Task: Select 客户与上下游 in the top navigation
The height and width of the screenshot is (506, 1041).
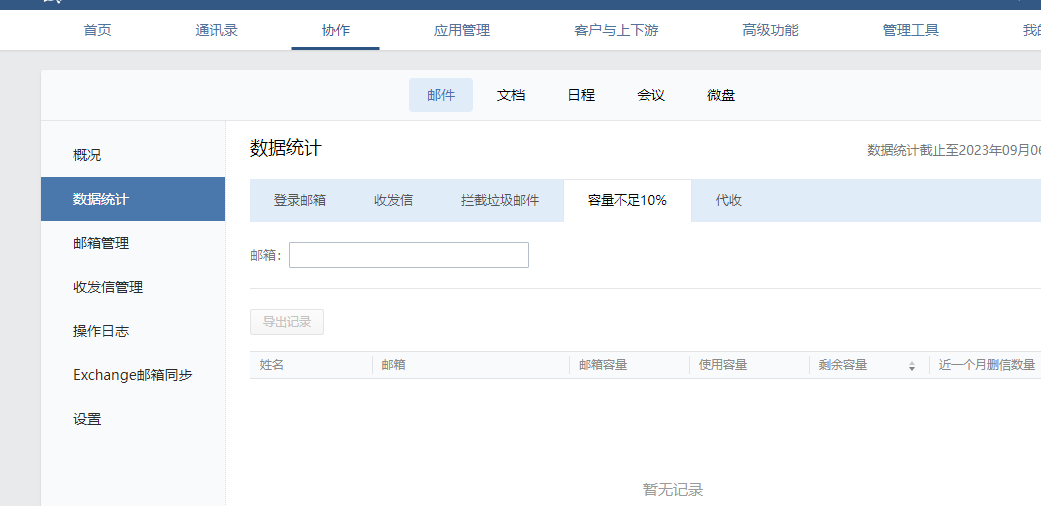Action: coord(616,30)
